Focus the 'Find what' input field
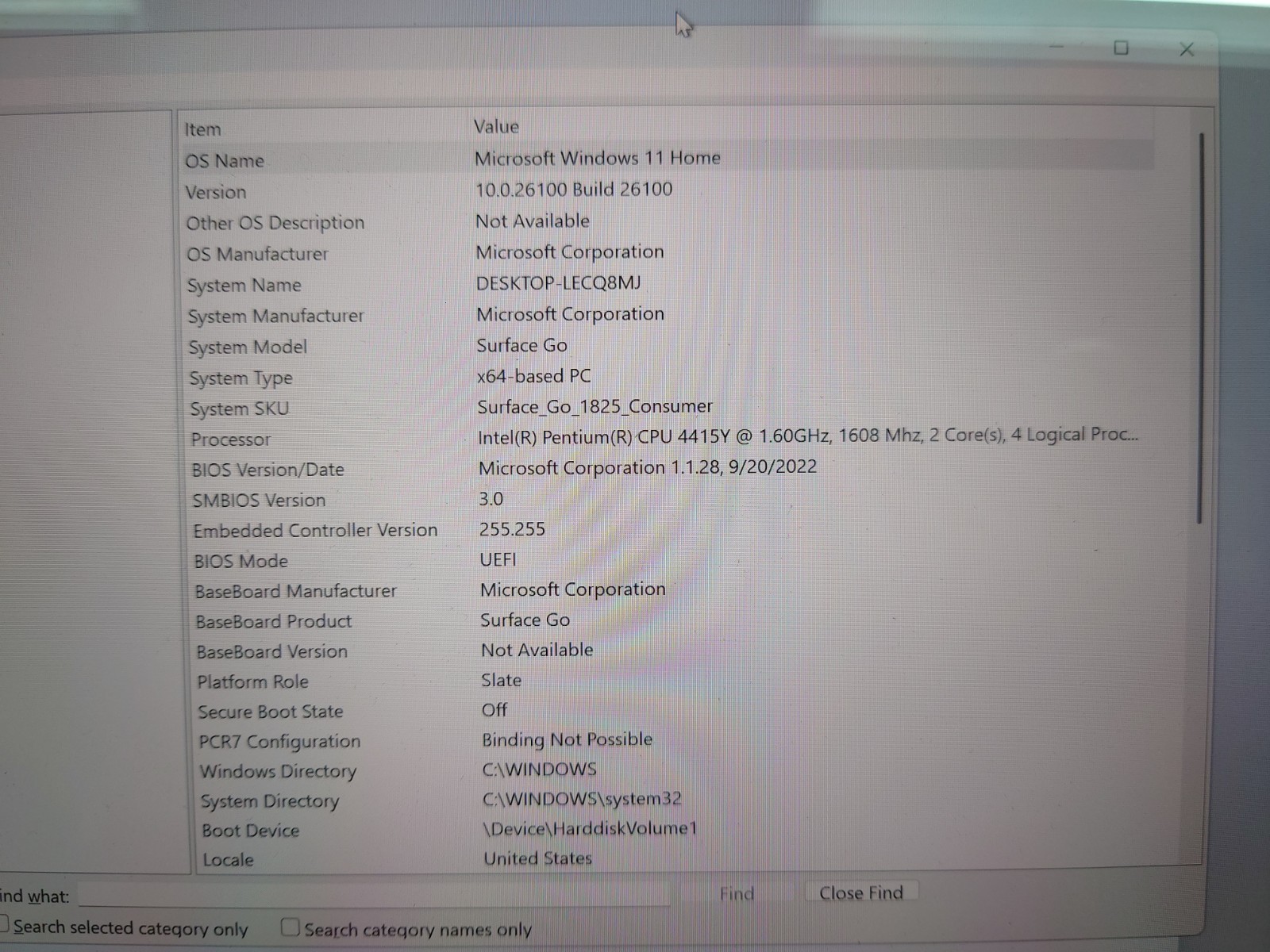 [373, 895]
